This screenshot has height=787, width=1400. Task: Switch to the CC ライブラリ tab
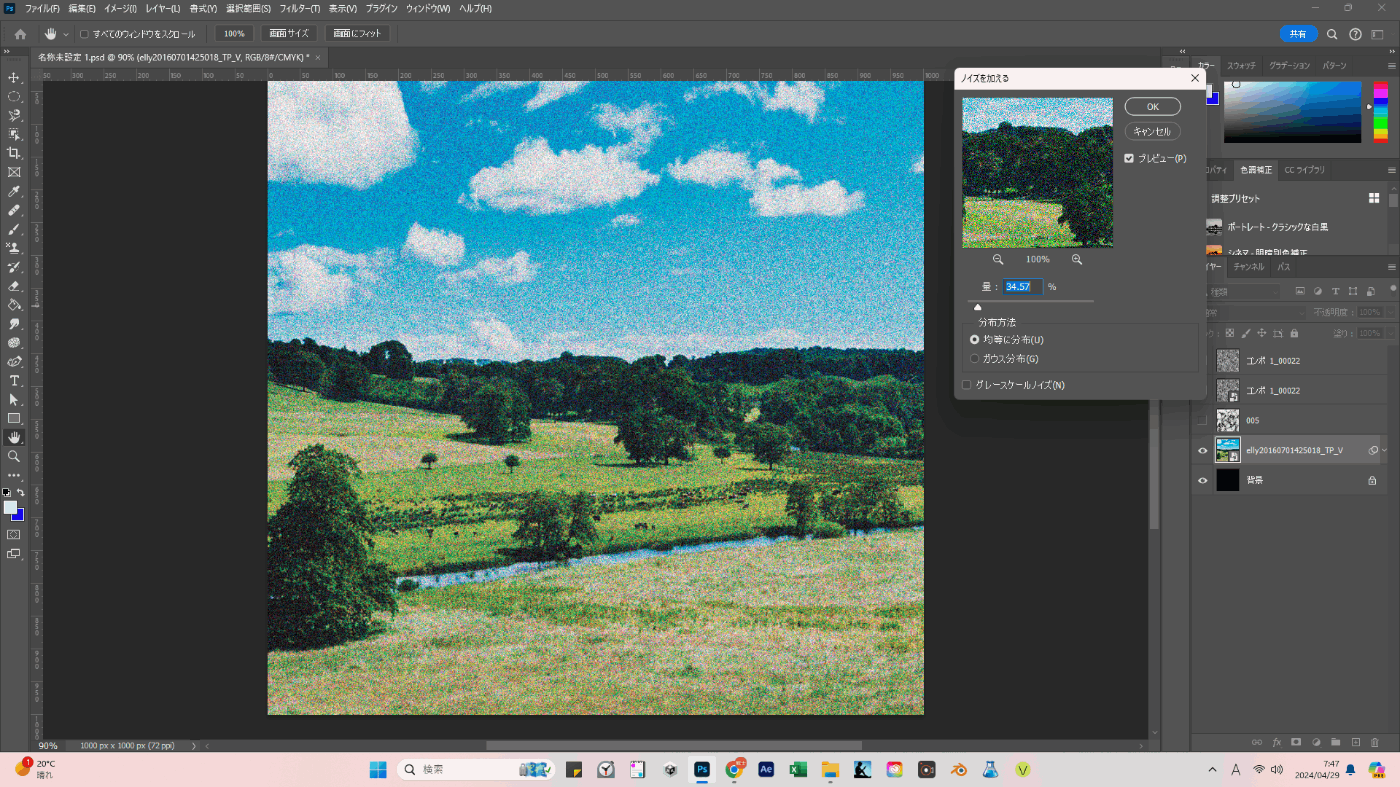tap(1305, 170)
